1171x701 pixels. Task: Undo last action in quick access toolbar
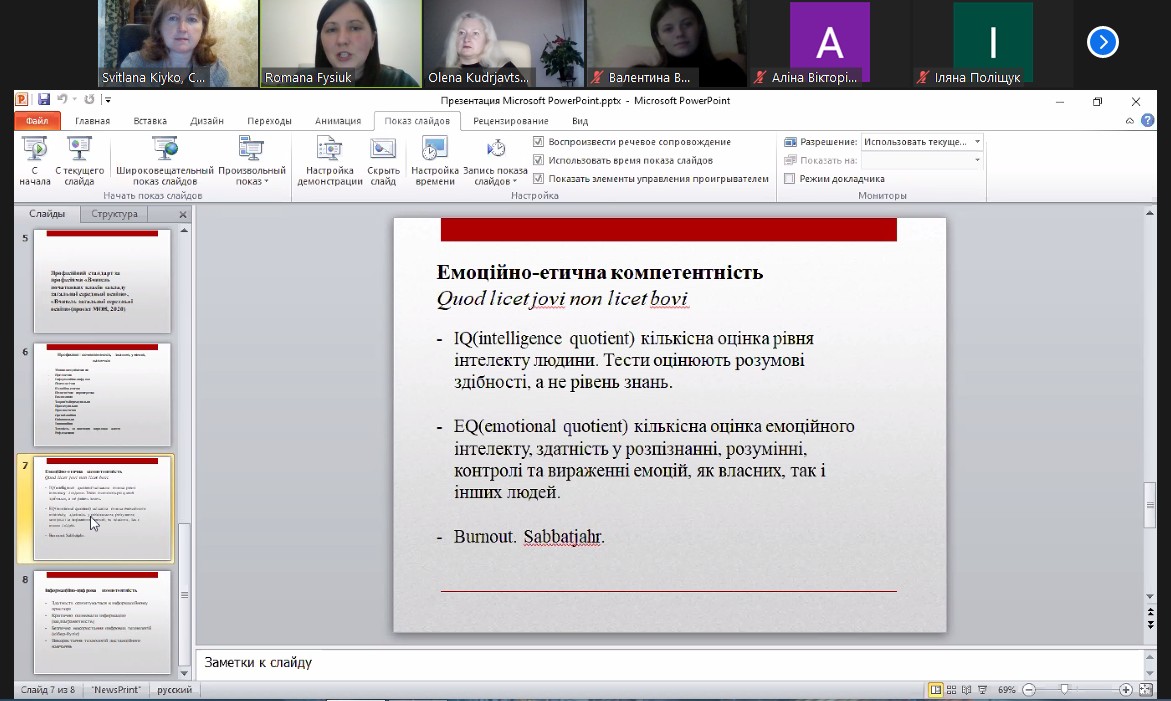[62, 99]
